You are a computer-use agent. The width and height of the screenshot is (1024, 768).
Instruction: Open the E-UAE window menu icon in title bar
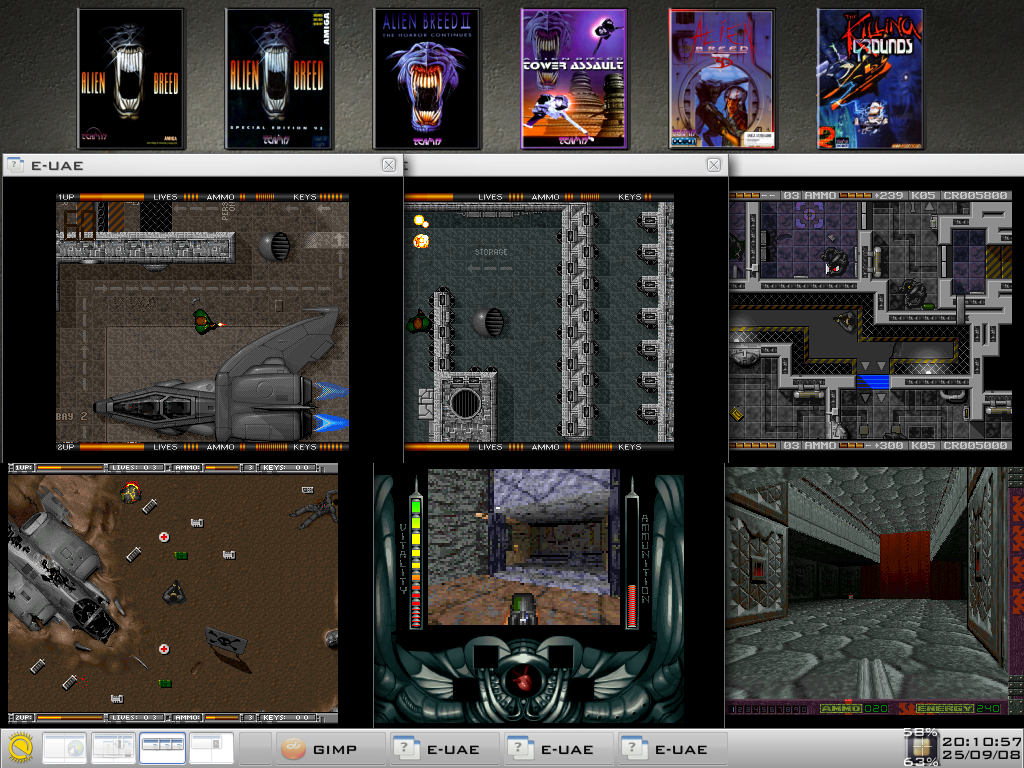16,165
